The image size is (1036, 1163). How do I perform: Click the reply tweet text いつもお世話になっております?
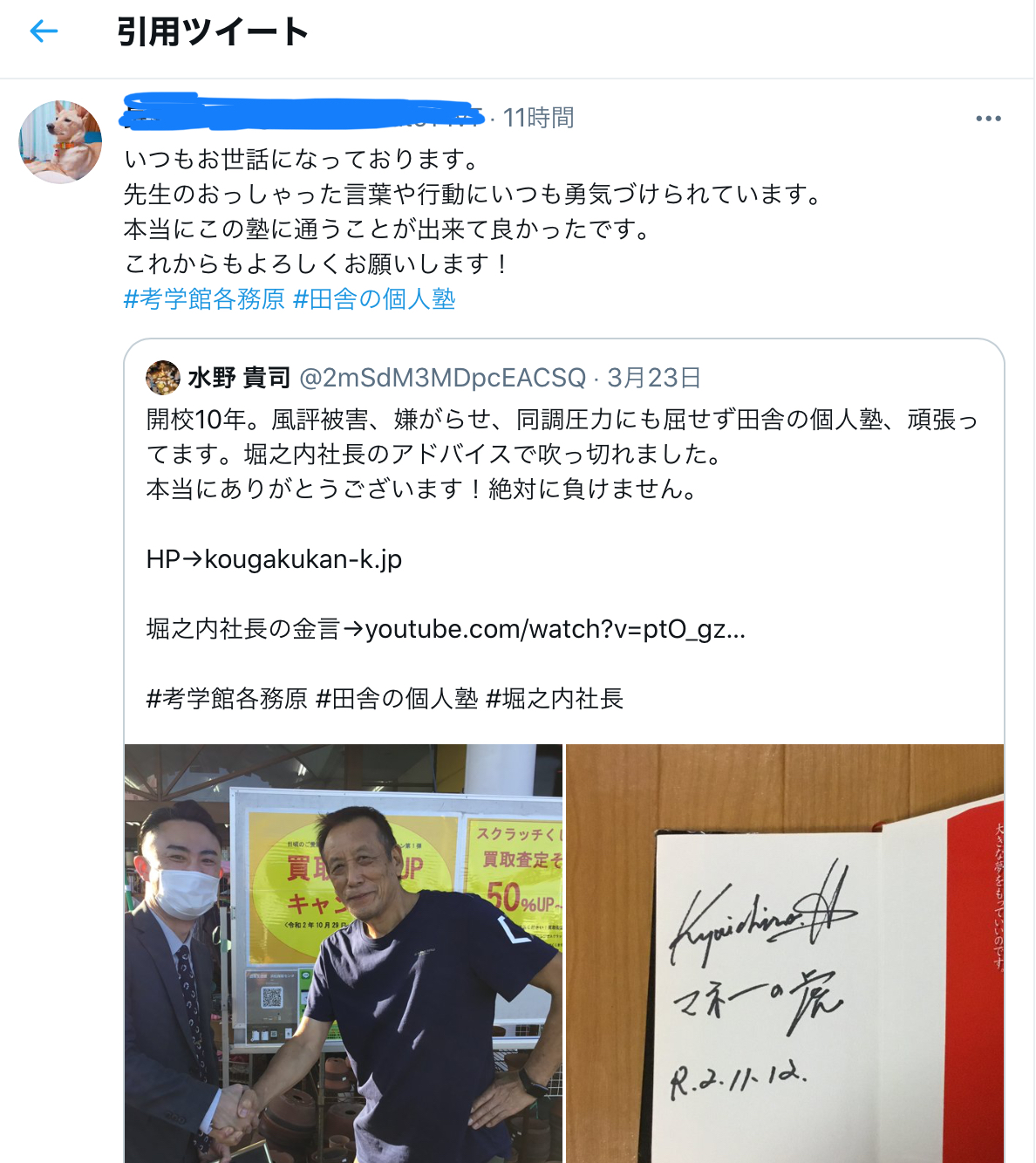pos(302,160)
